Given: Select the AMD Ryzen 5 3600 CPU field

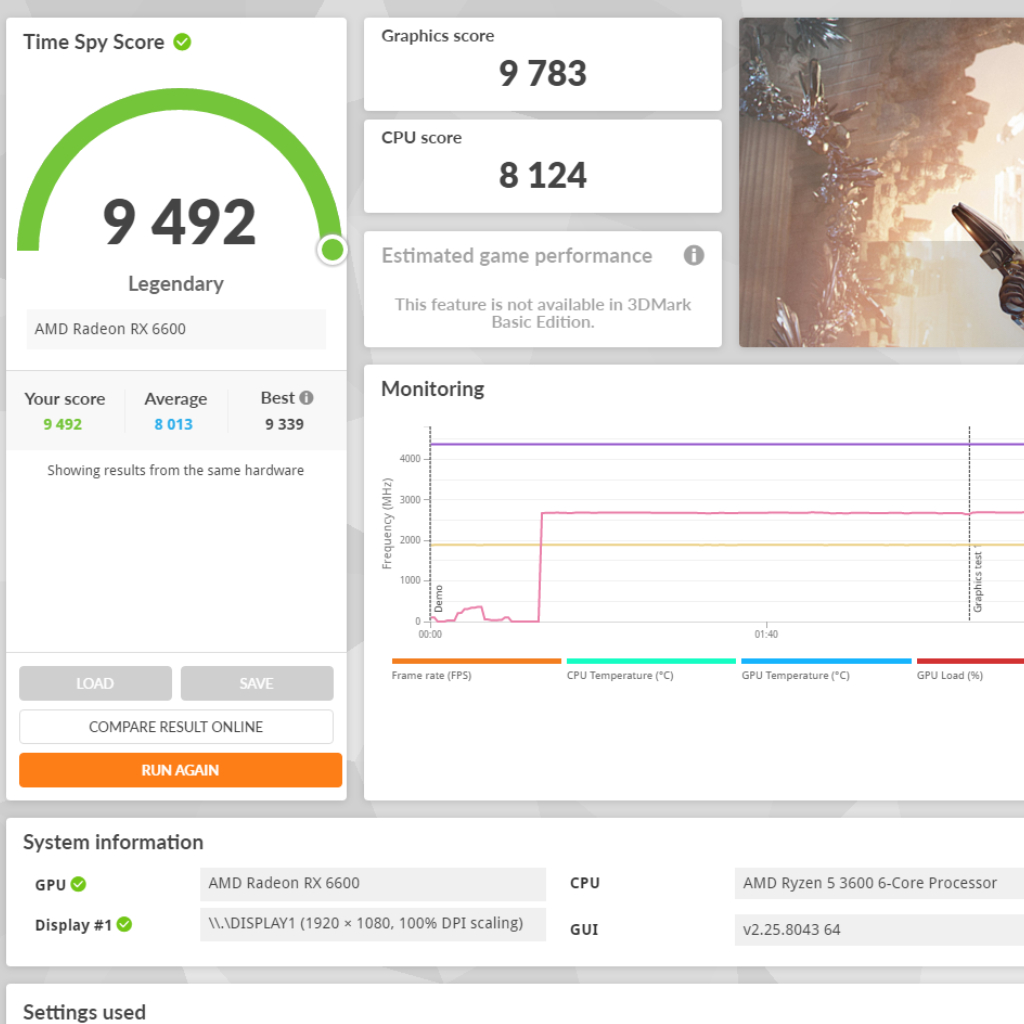Looking at the screenshot, I should click(x=879, y=884).
